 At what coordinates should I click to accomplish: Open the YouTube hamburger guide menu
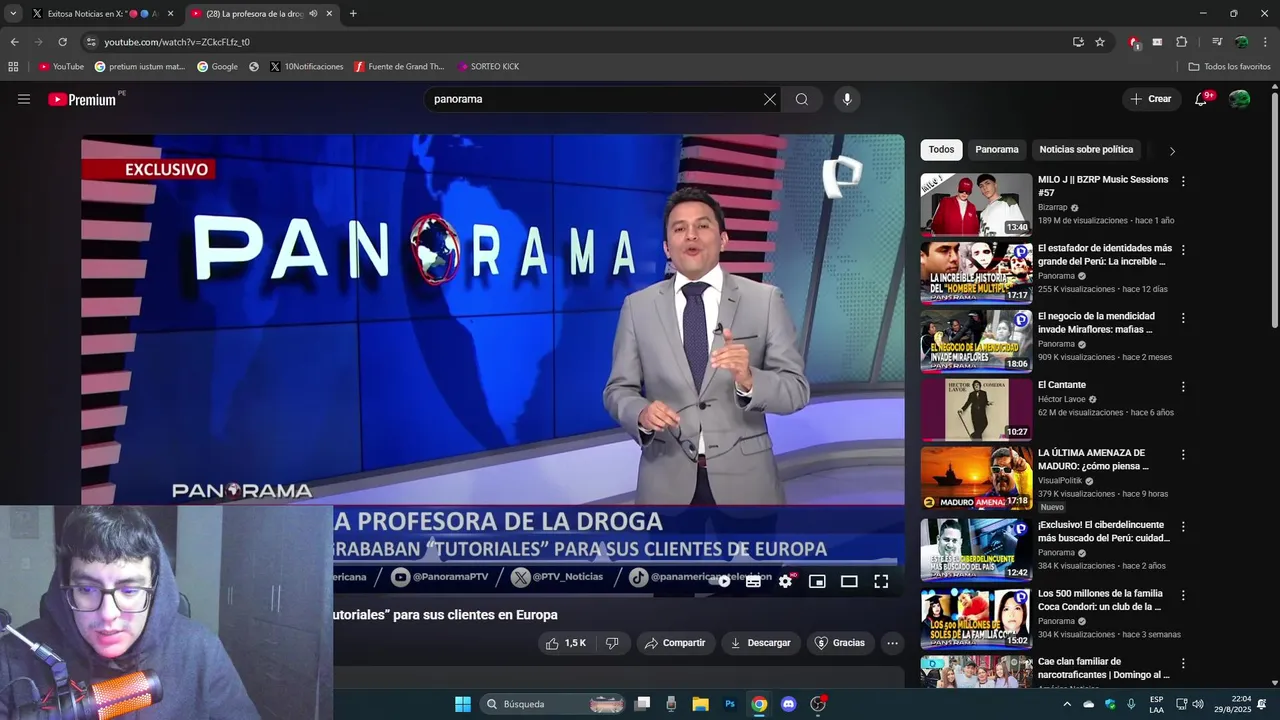(24, 99)
